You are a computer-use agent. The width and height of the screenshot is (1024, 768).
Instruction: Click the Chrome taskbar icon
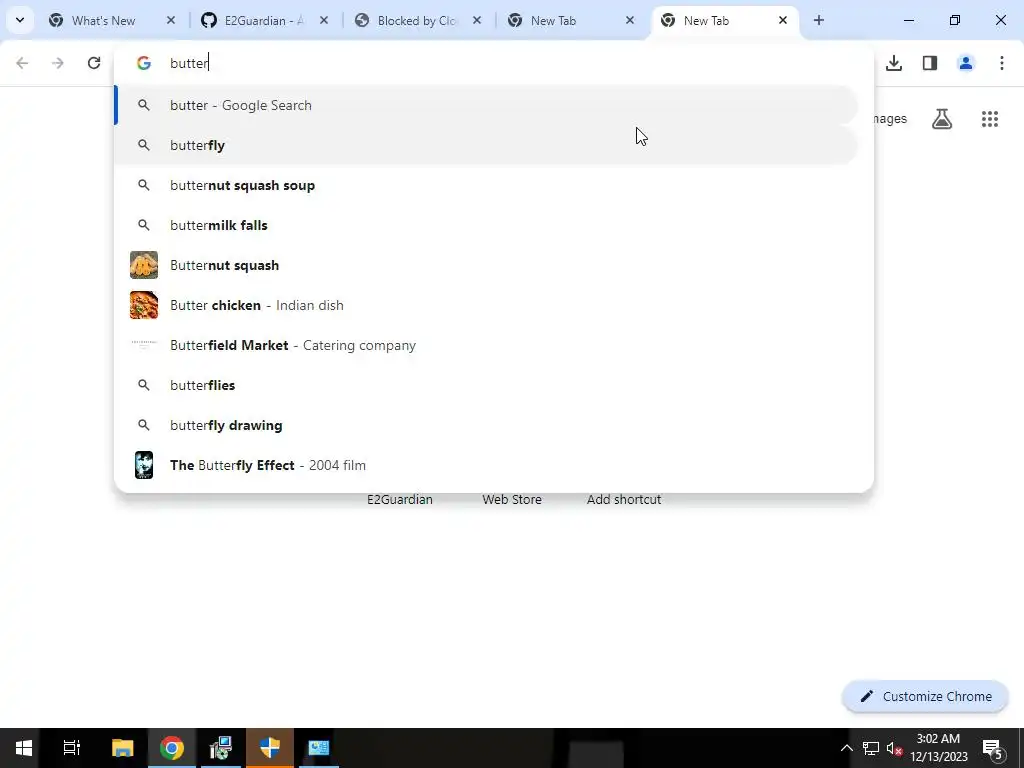pos(172,748)
